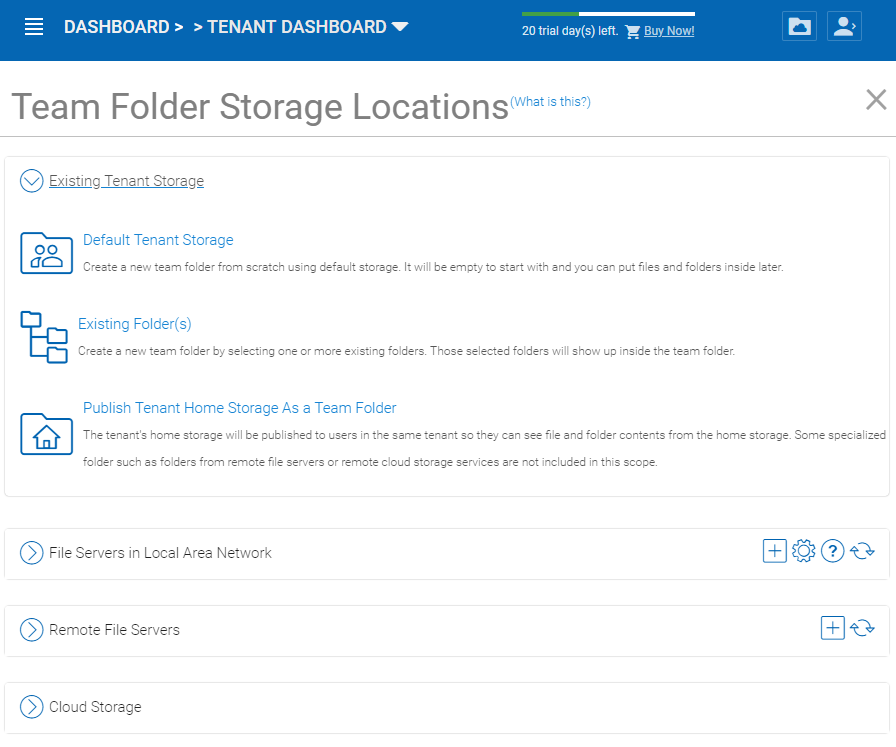Open File Servers in LAN settings gear
Image resolution: width=896 pixels, height=747 pixels.
pos(803,551)
